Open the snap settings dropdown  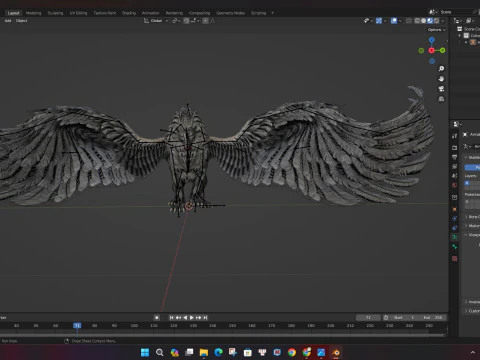click(x=195, y=21)
